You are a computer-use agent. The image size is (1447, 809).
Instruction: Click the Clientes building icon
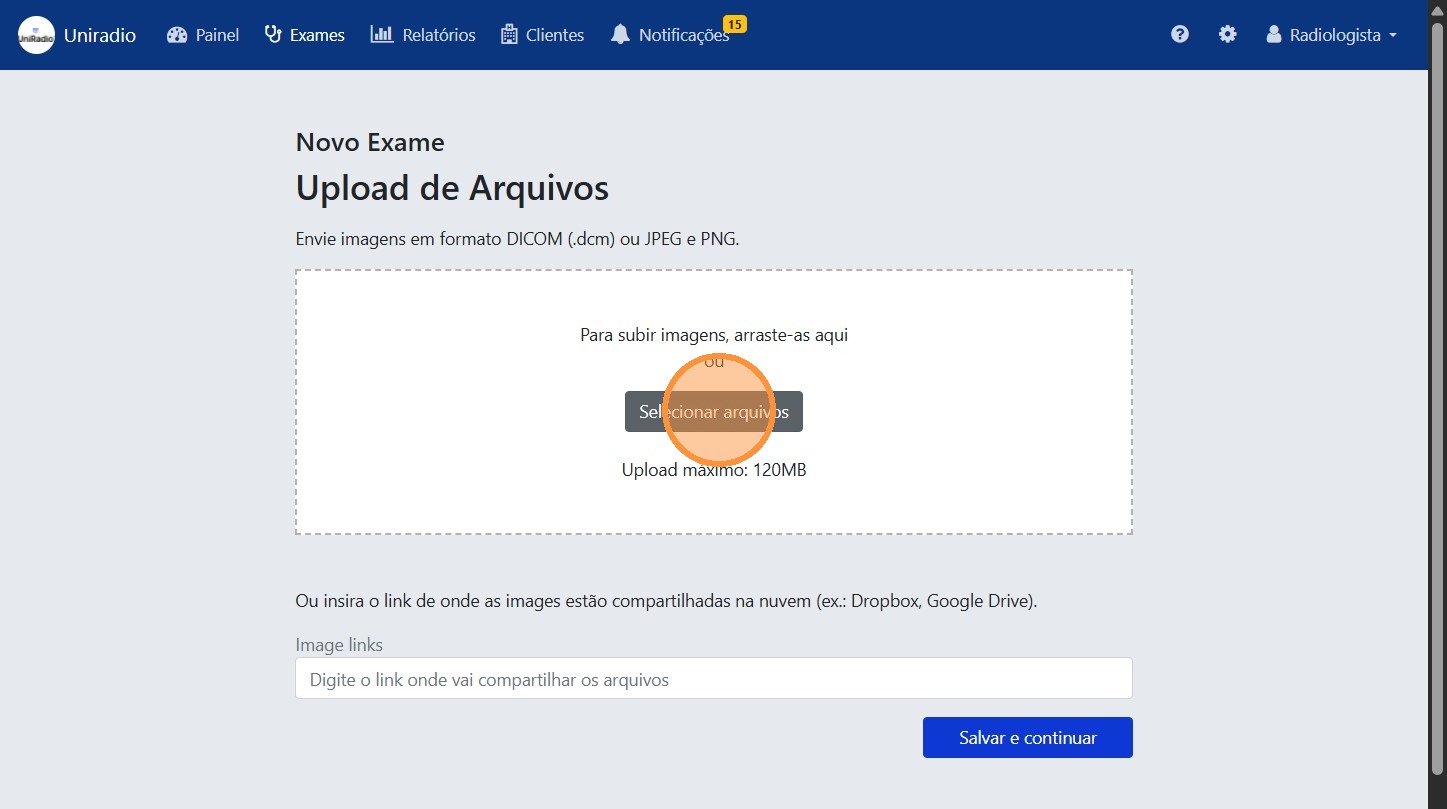(x=510, y=34)
